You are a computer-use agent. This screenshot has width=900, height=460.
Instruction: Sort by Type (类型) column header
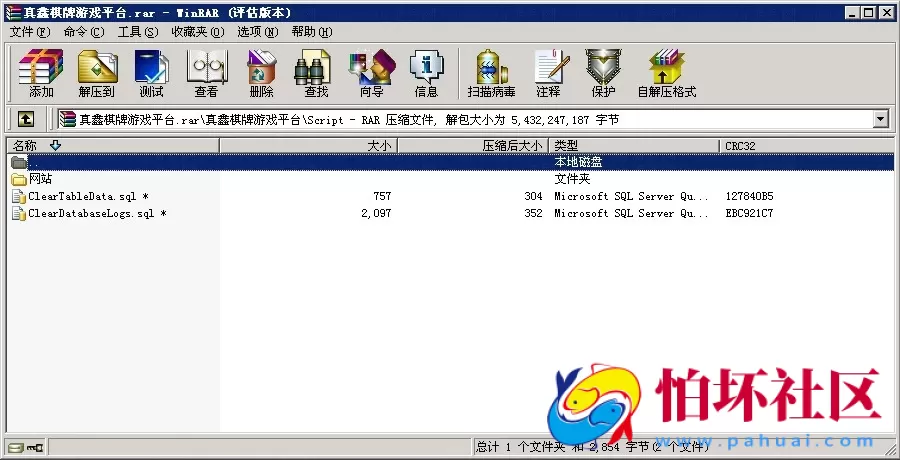point(634,146)
